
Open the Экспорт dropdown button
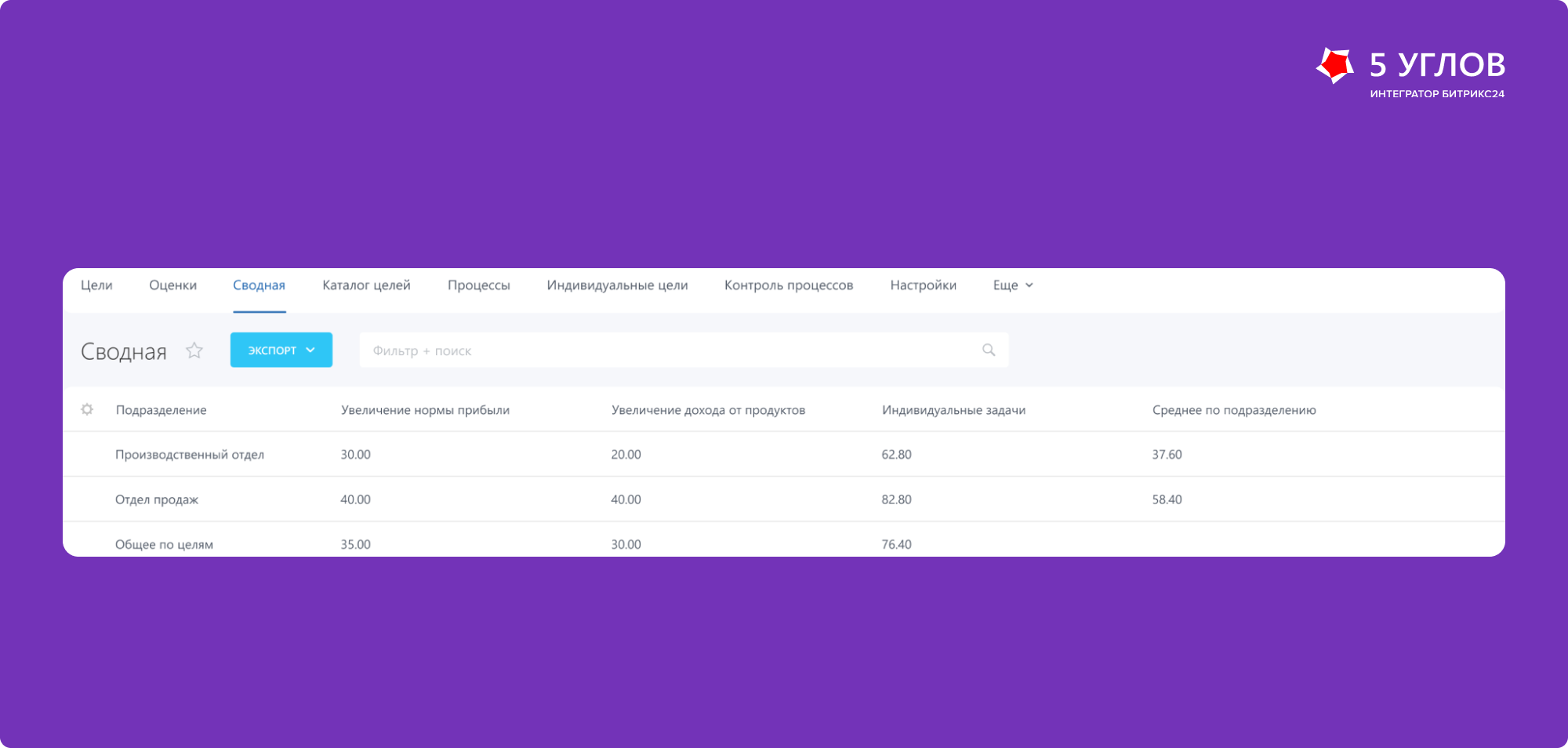(x=281, y=350)
